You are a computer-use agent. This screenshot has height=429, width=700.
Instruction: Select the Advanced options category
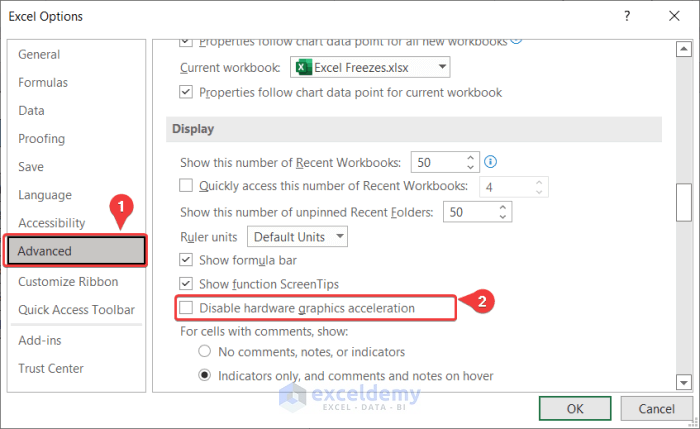(x=76, y=251)
